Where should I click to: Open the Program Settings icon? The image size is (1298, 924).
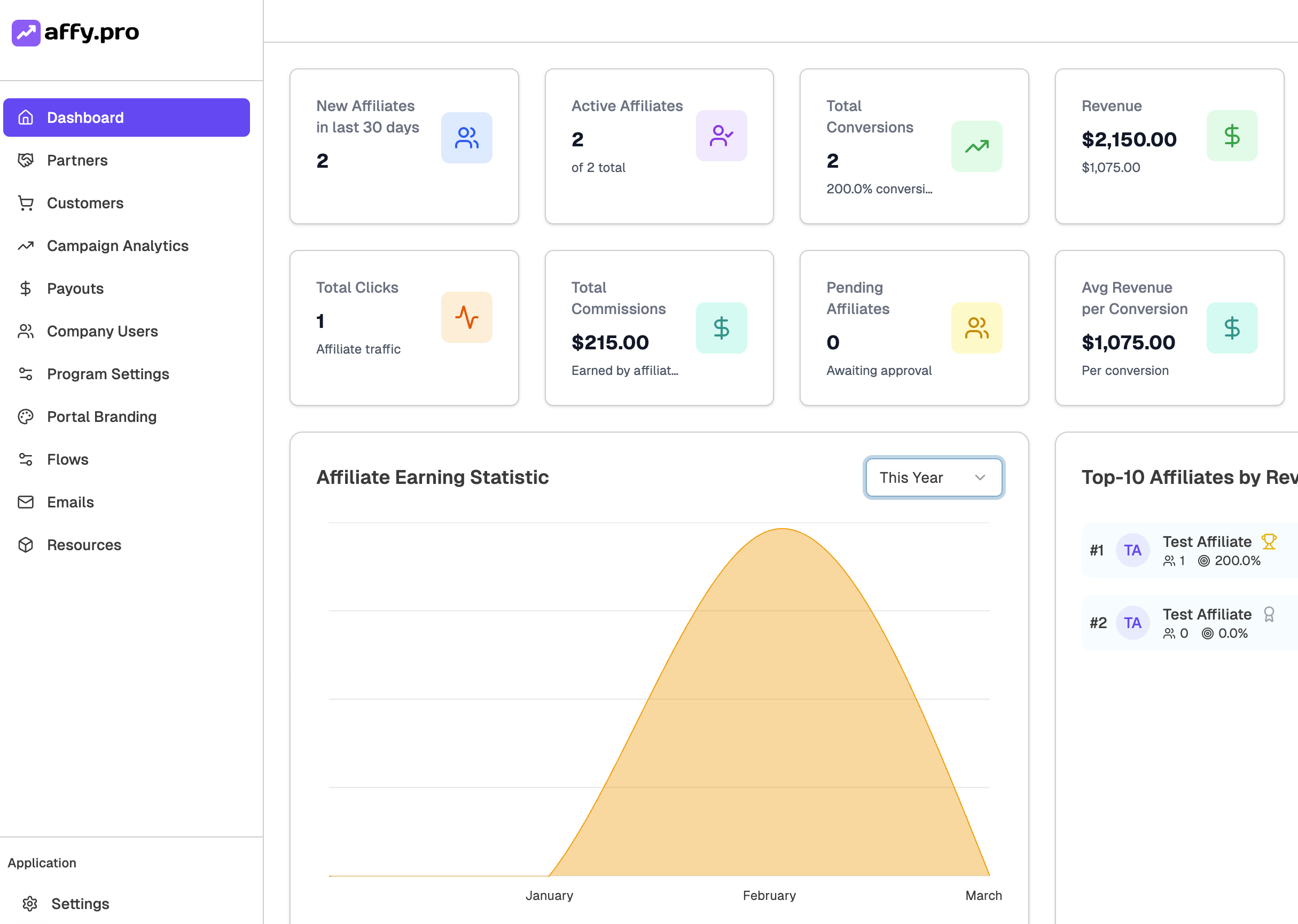click(26, 374)
